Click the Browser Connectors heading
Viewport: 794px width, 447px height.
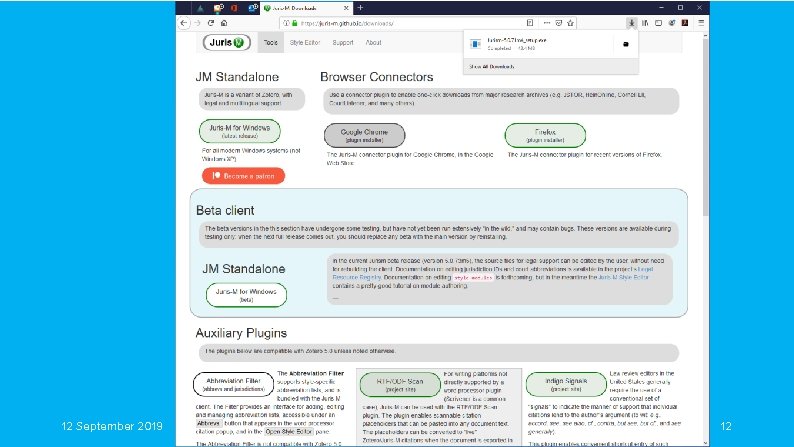377,77
